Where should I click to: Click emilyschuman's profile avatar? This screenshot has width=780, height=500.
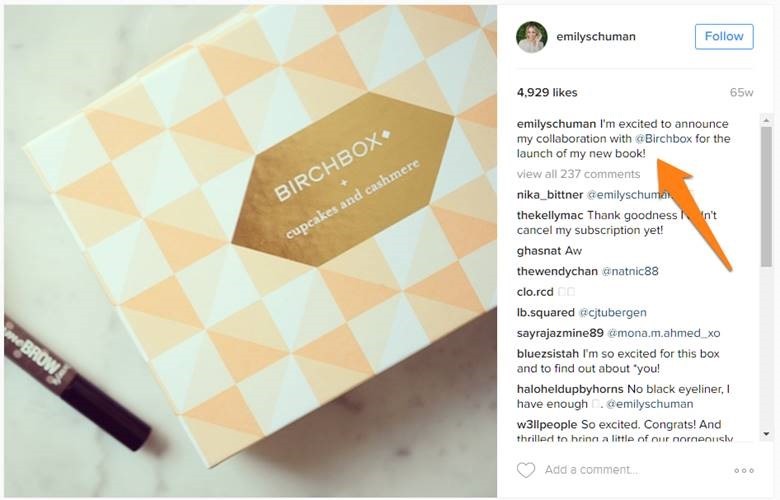coord(532,37)
